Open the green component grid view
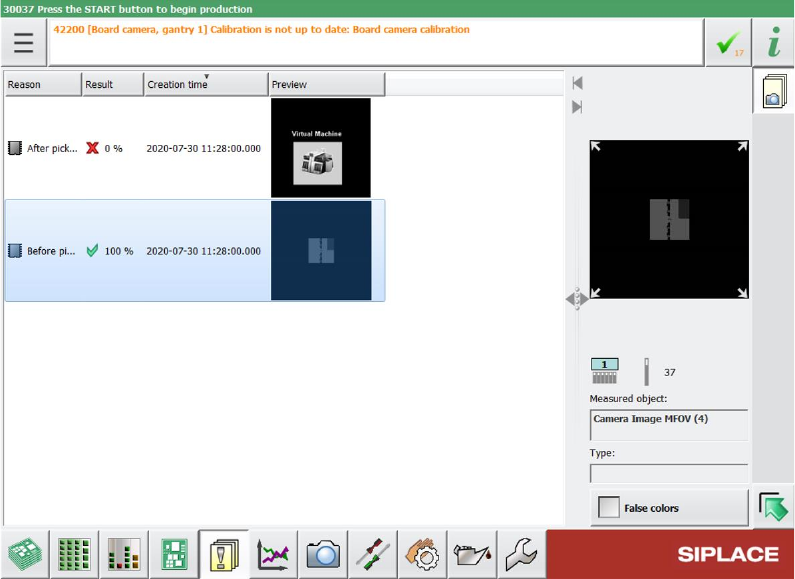The height and width of the screenshot is (579, 795). pyautogui.click(x=75, y=554)
